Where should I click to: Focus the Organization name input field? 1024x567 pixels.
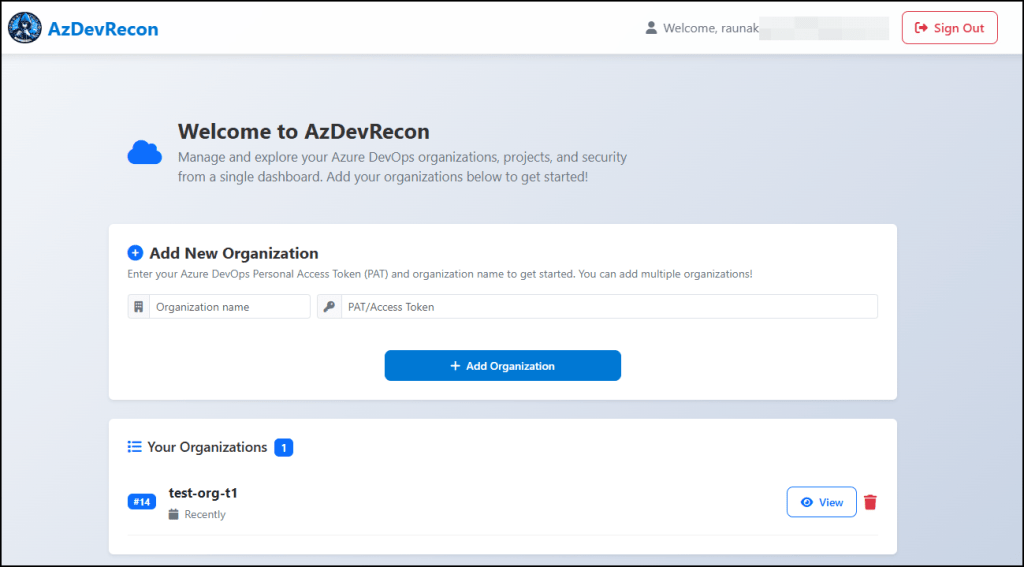(x=230, y=306)
